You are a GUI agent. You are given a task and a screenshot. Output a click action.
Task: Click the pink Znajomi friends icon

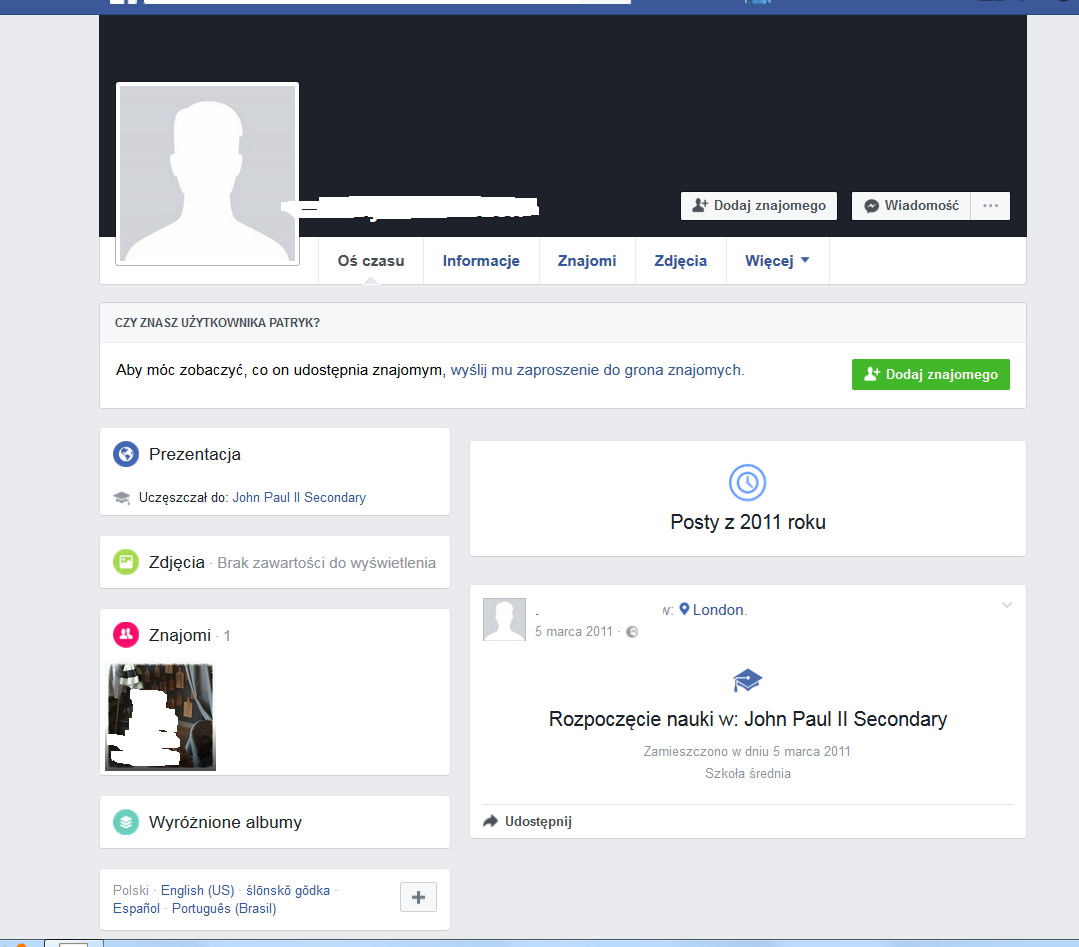coord(126,635)
